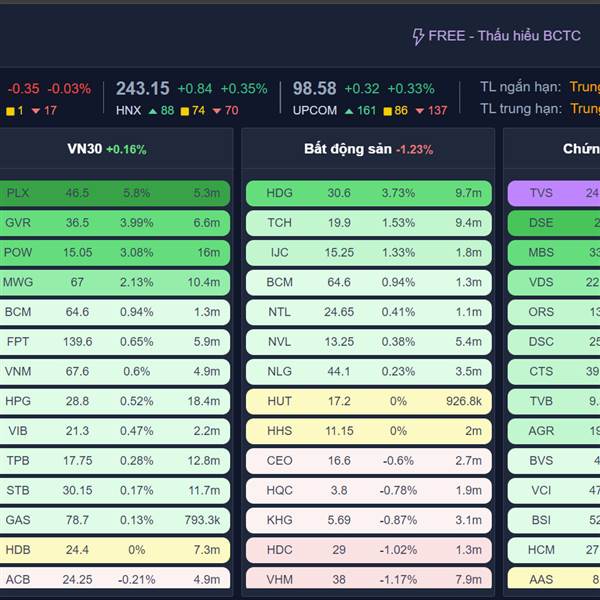Screen dimensions: 600x600
Task: Click GAS volume 793.3k
Action: [x=202, y=520]
